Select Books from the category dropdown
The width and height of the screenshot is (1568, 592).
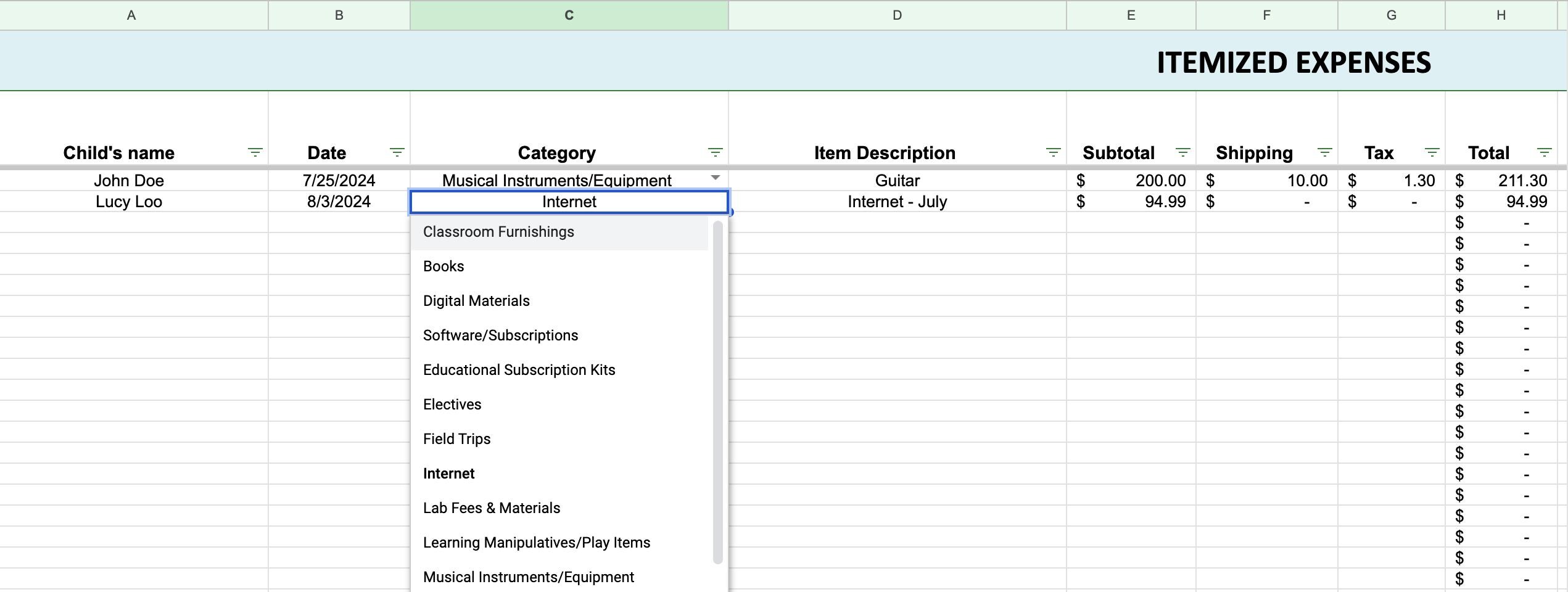(444, 266)
